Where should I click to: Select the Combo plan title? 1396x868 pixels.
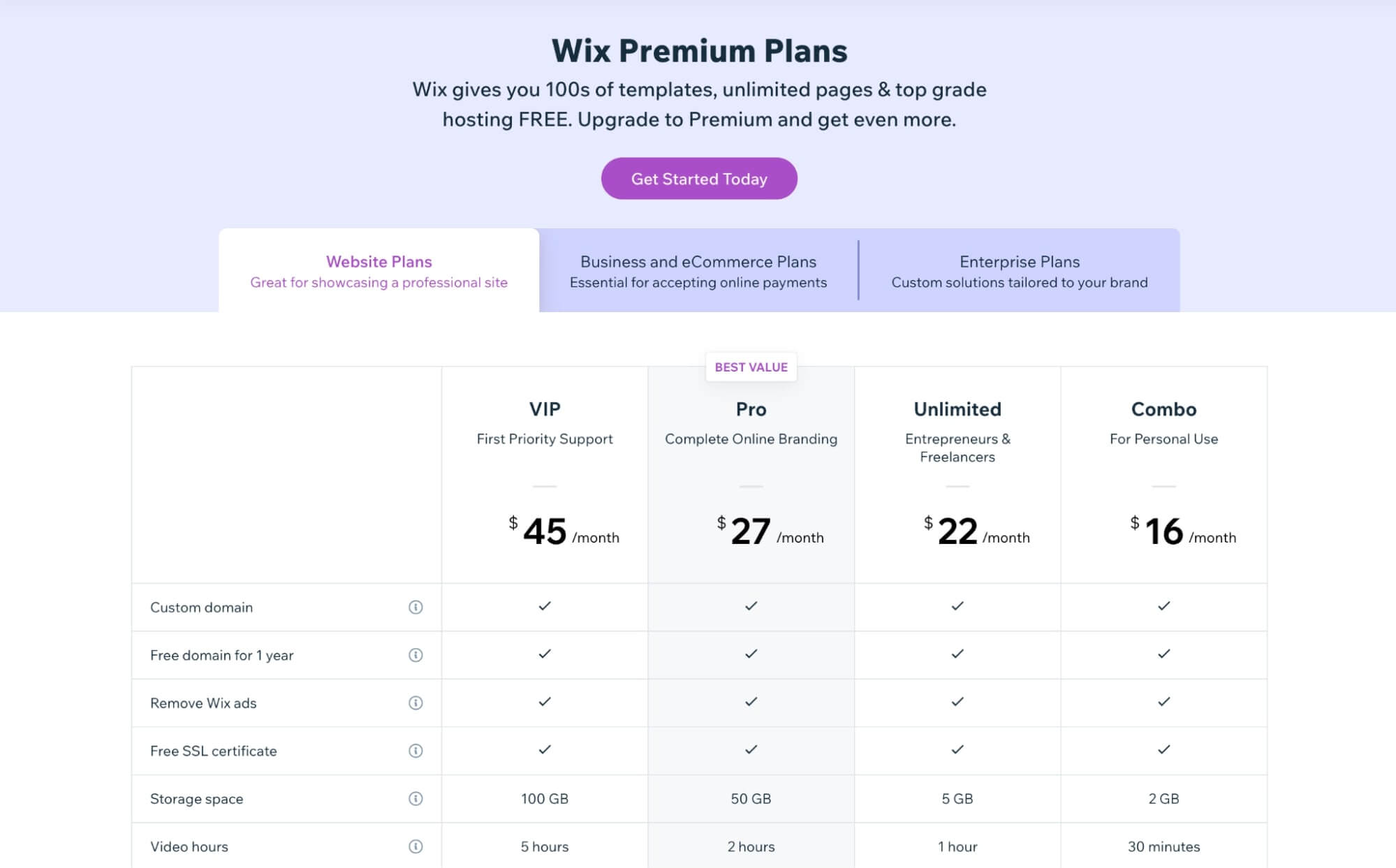point(1163,409)
